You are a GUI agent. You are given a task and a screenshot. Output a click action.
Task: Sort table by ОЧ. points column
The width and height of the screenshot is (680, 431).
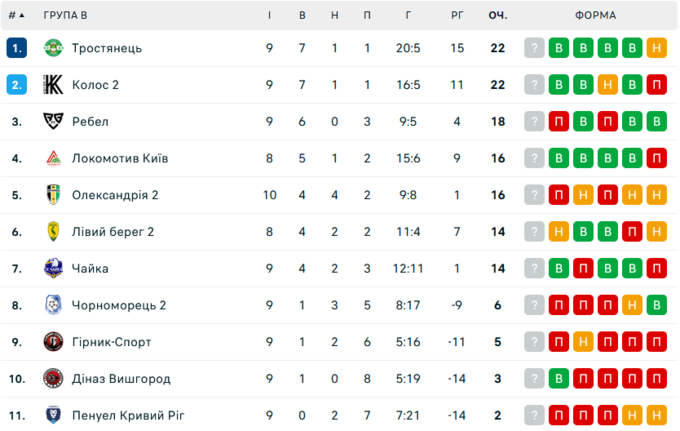click(497, 16)
